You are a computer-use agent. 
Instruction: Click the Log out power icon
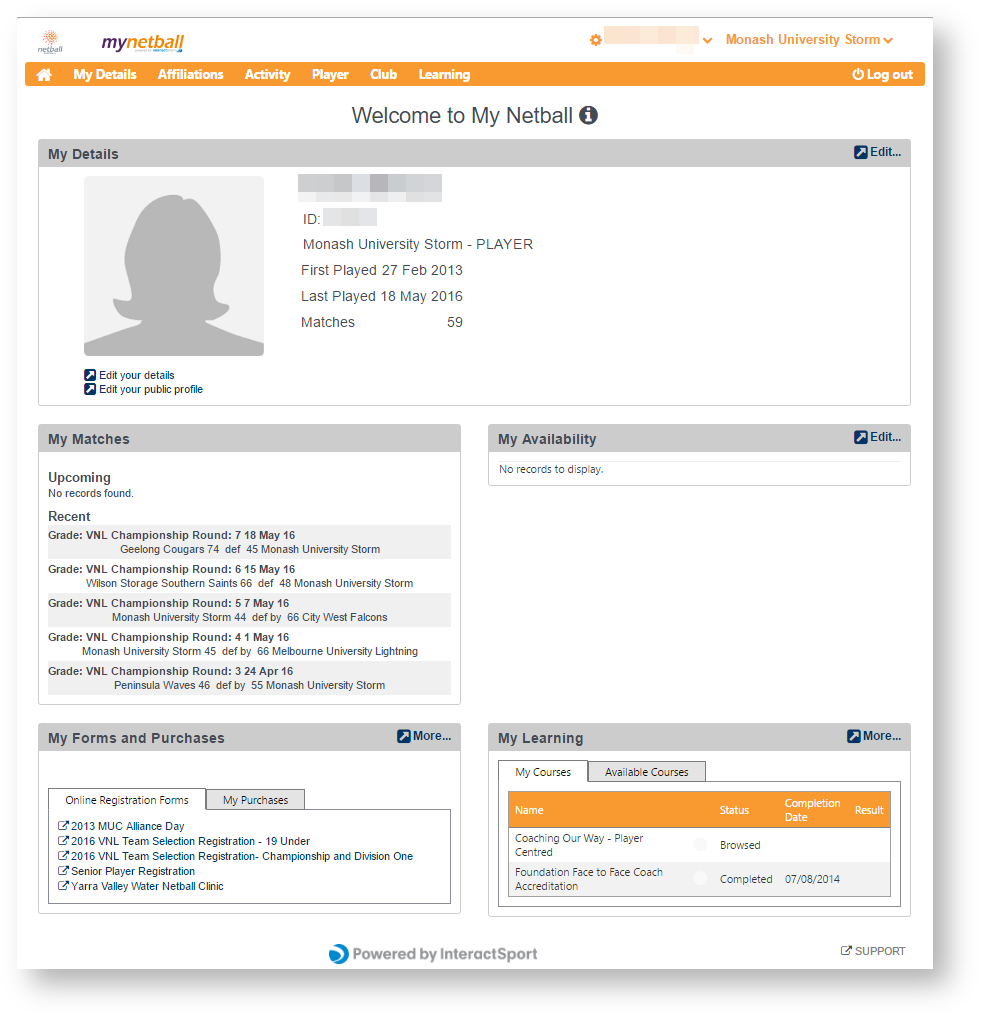[x=858, y=75]
